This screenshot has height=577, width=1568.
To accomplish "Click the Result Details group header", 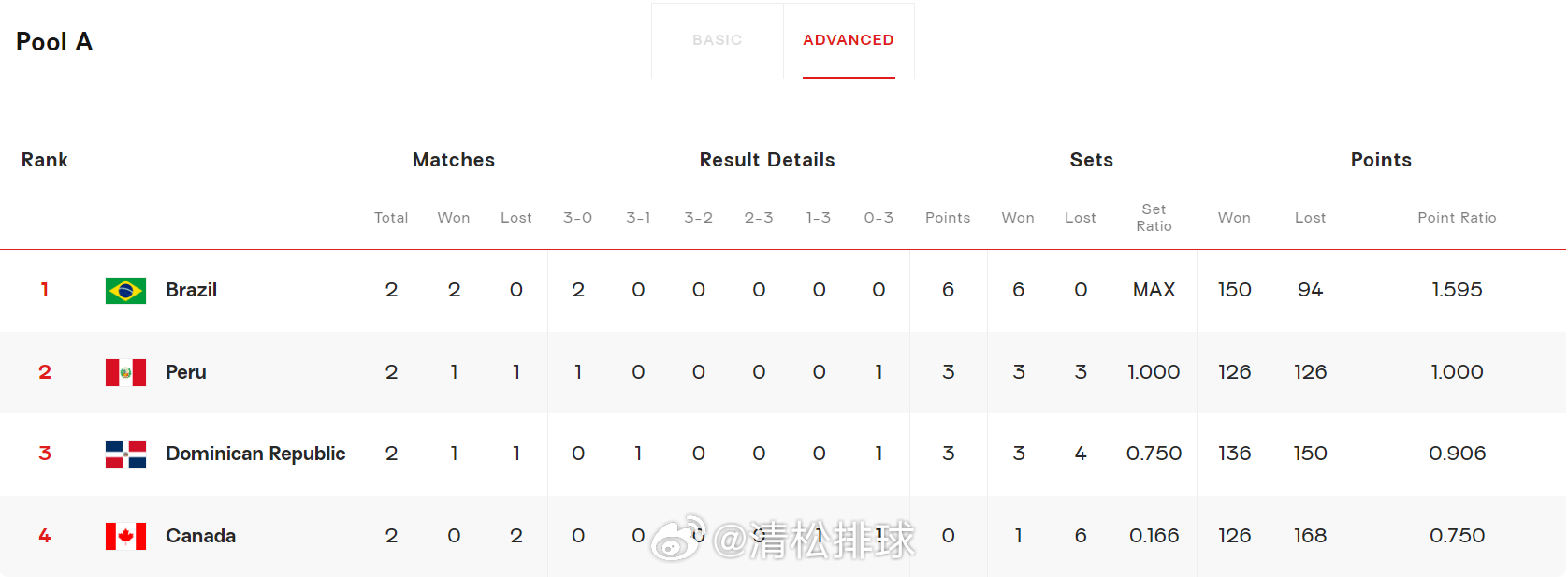I will [767, 160].
